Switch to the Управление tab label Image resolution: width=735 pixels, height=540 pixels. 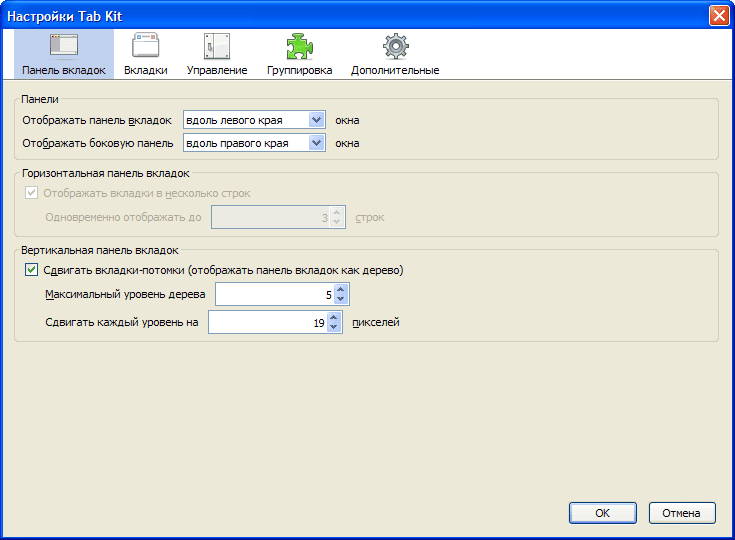click(x=217, y=70)
